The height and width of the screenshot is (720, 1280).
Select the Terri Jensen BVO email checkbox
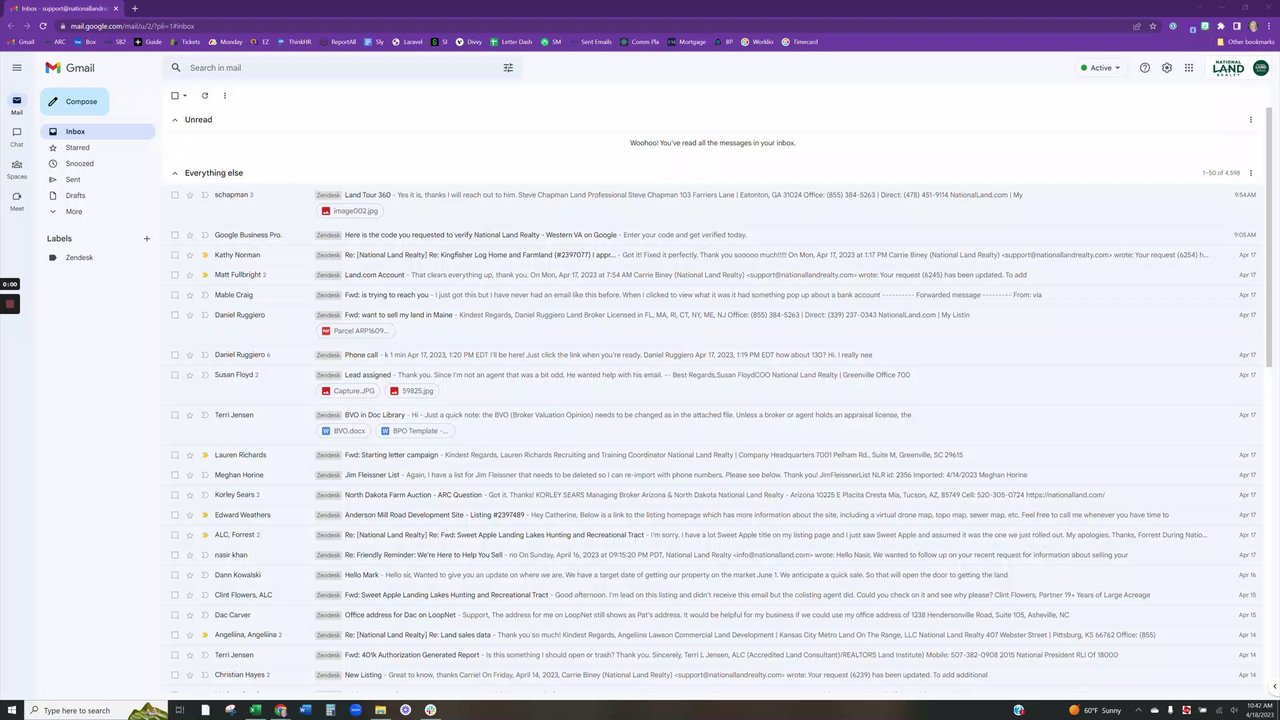click(x=175, y=415)
